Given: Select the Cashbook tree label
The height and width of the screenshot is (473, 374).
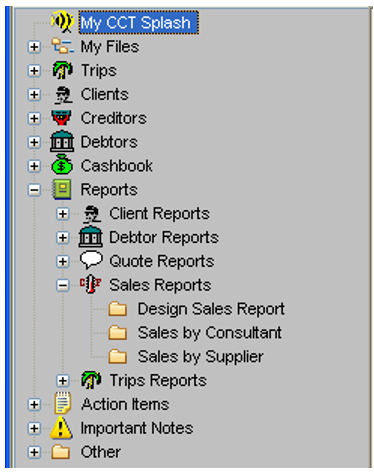Looking at the screenshot, I should point(117,166).
